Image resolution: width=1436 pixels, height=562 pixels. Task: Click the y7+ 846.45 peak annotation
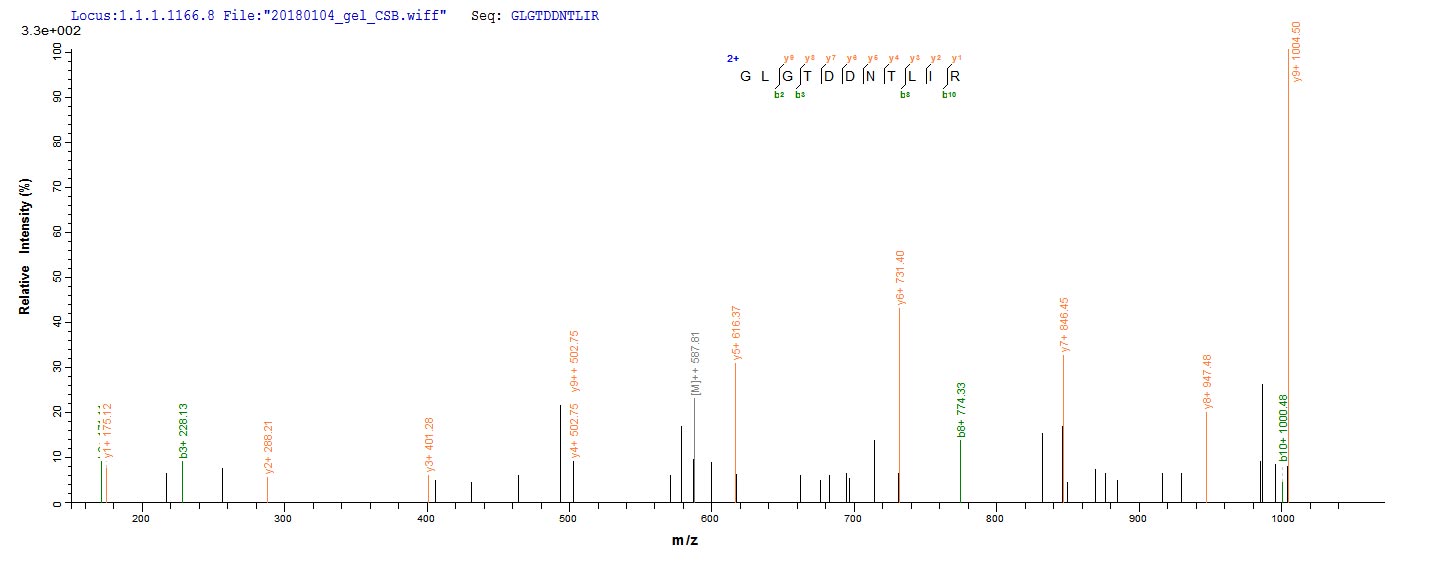1065,324
